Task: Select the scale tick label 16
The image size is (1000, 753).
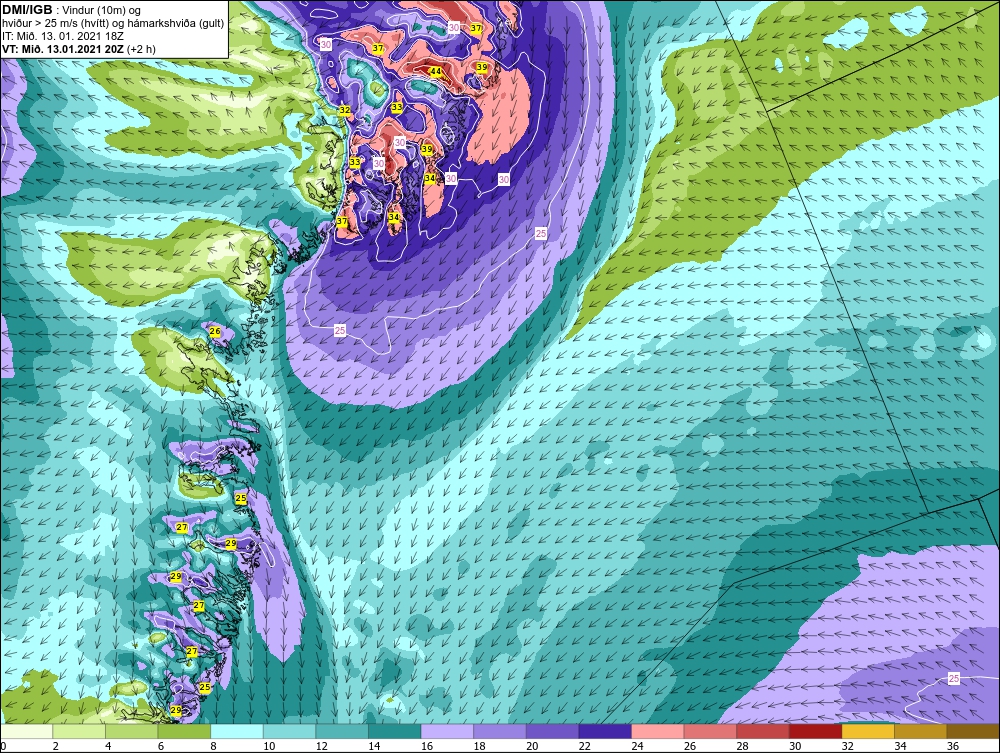Action: click(427, 746)
